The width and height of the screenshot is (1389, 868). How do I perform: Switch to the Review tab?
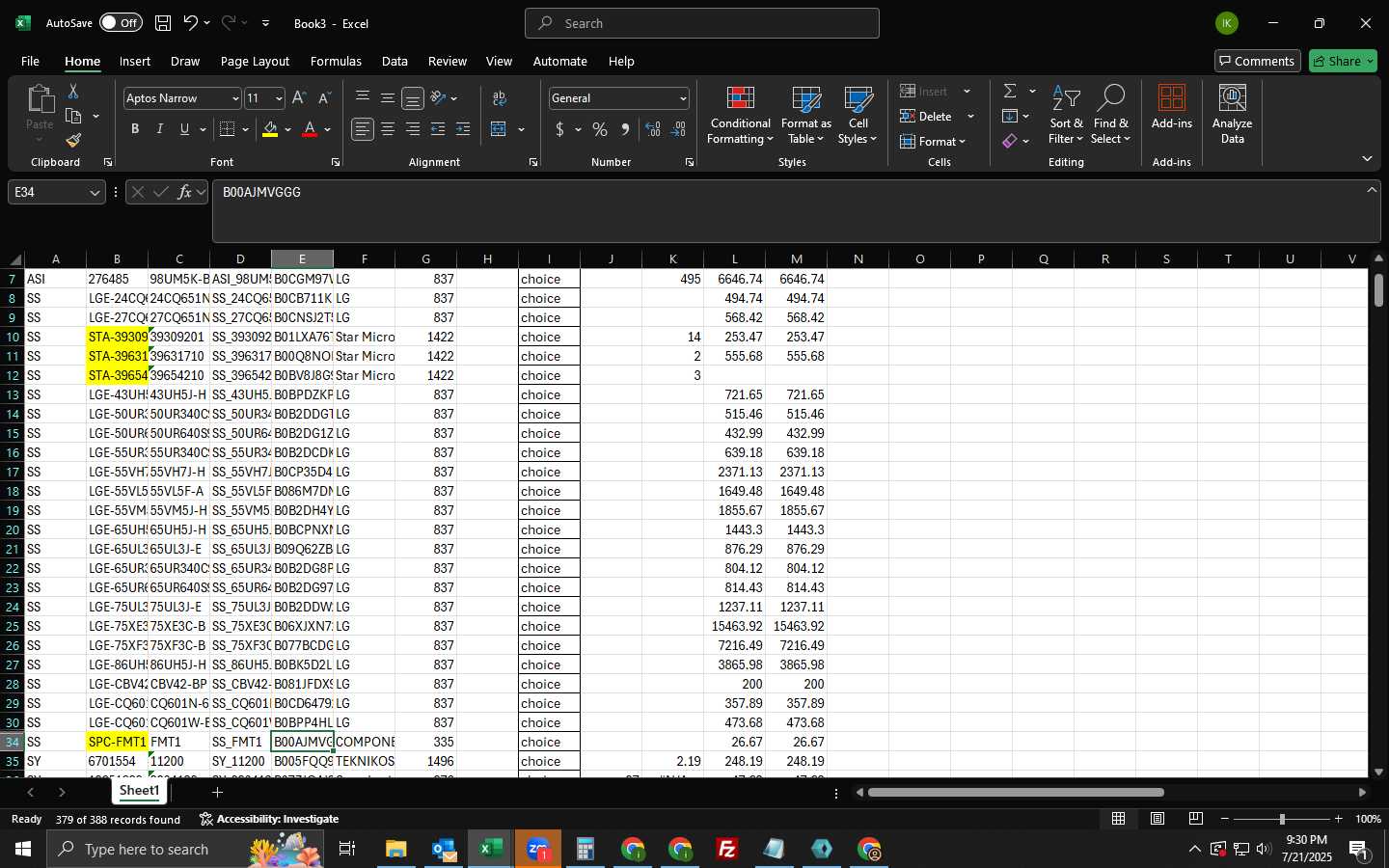point(448,61)
